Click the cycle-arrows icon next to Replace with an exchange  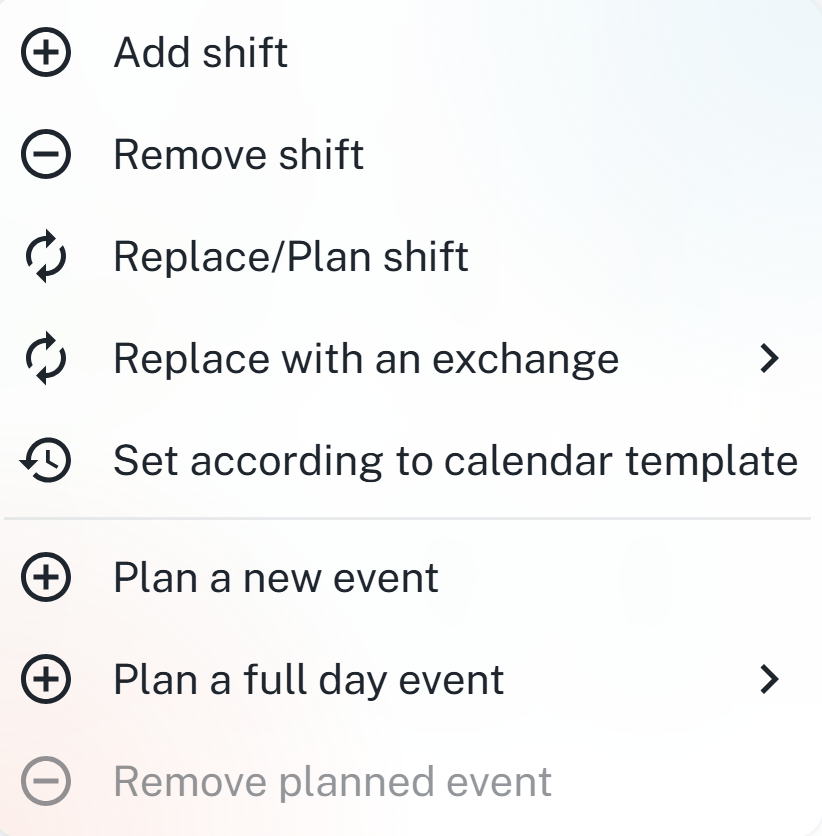45,359
